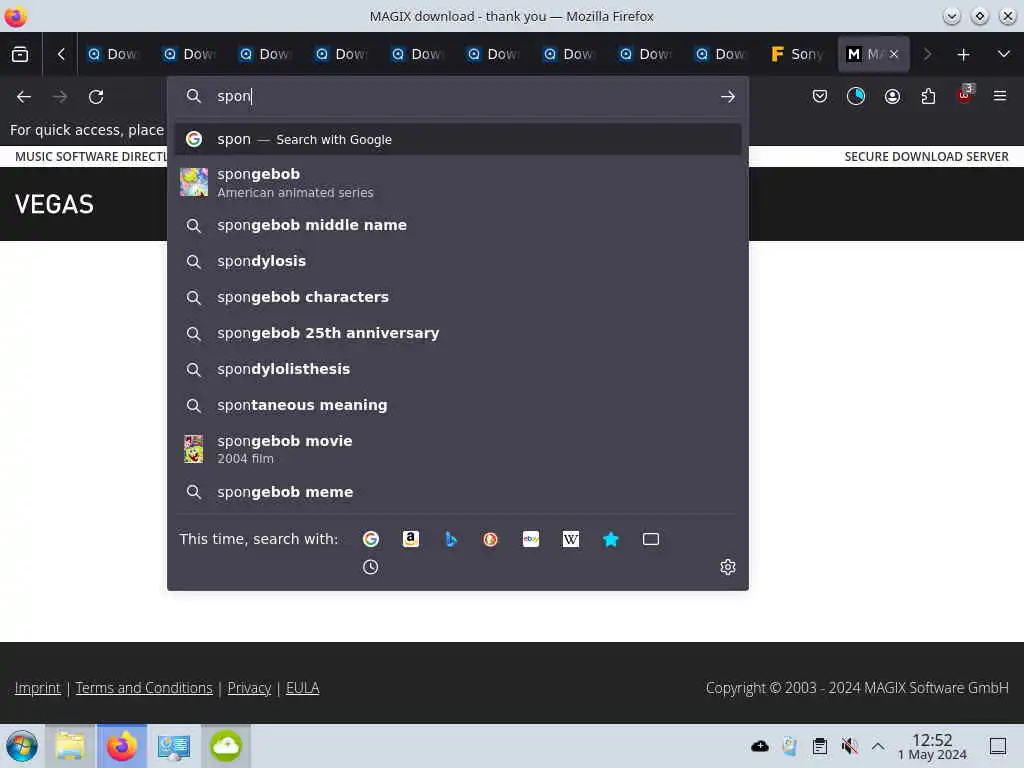Select 'spondylolisthesis' suggestion
The width and height of the screenshot is (1024, 768).
click(458, 369)
